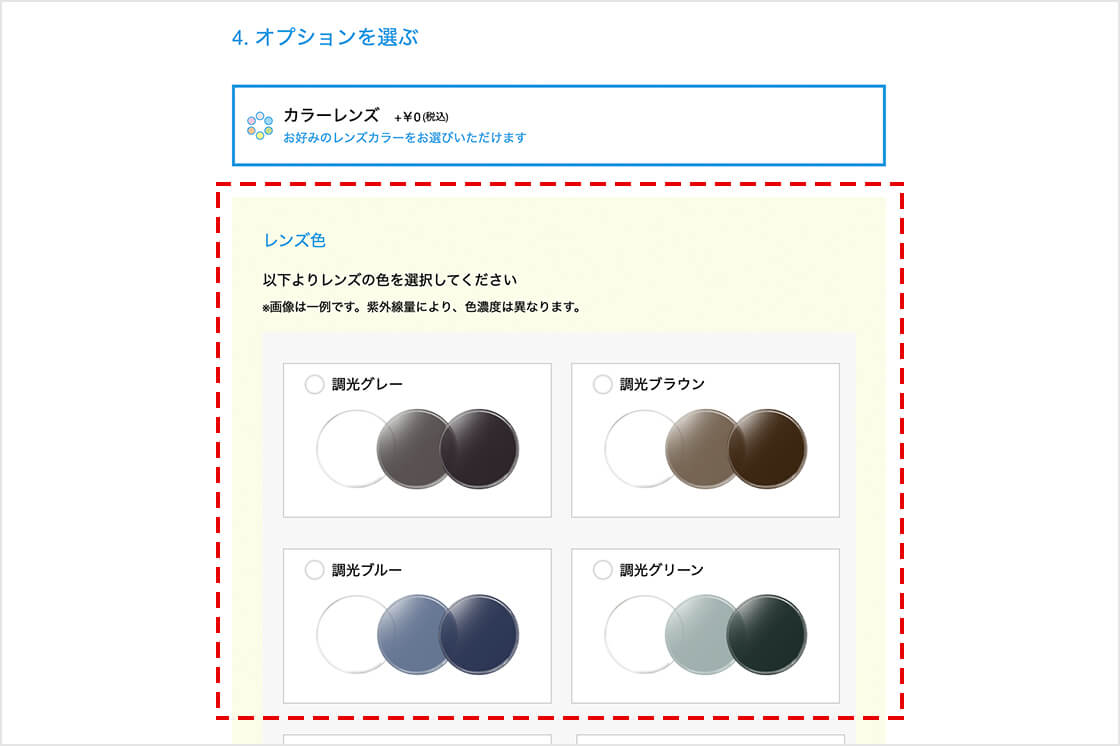
Task: Click お好みのレンズカラーをお選びいただけます description link
Action: click(x=404, y=137)
